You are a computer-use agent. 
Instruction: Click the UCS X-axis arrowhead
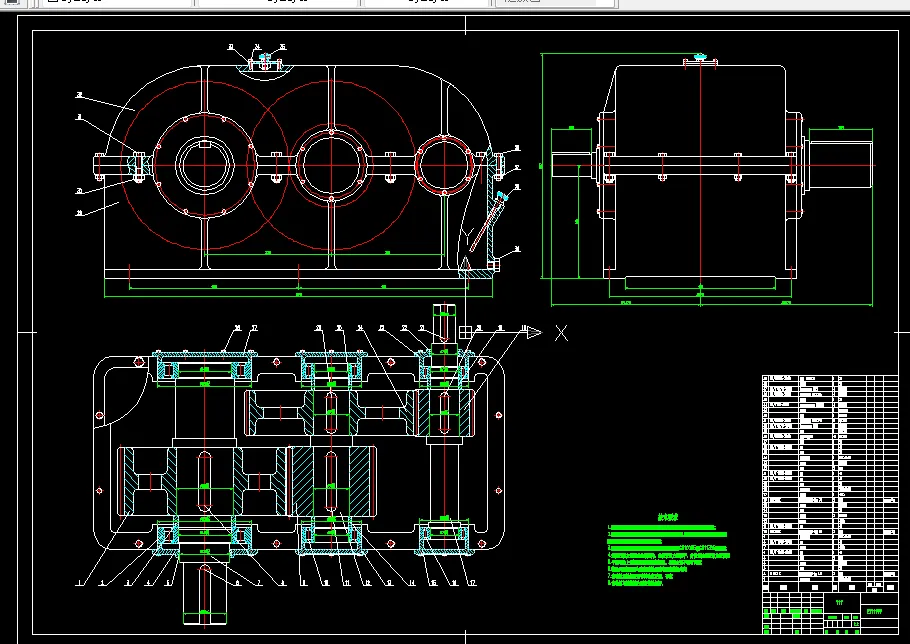pos(534,332)
